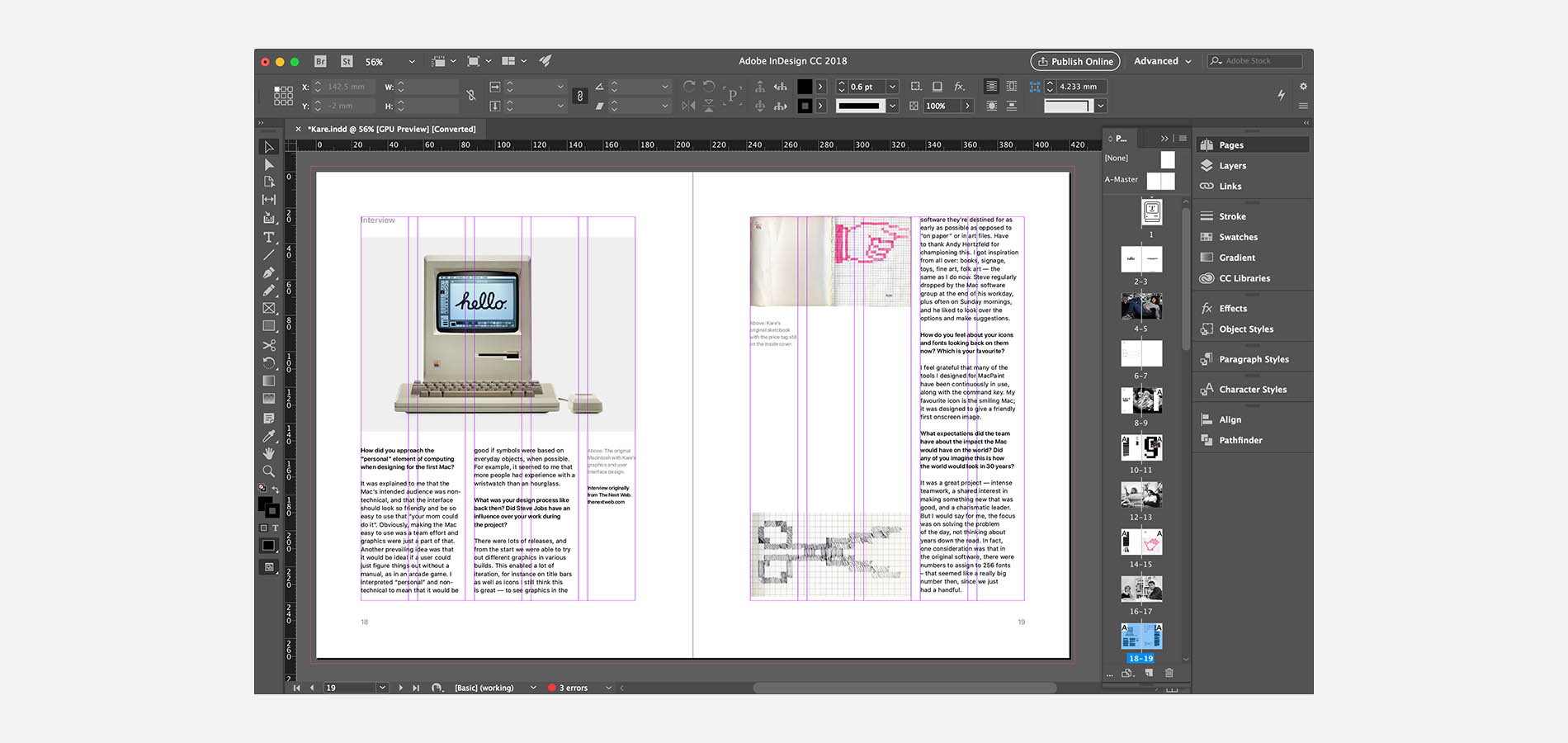Select the Rectangle tool

tap(269, 326)
